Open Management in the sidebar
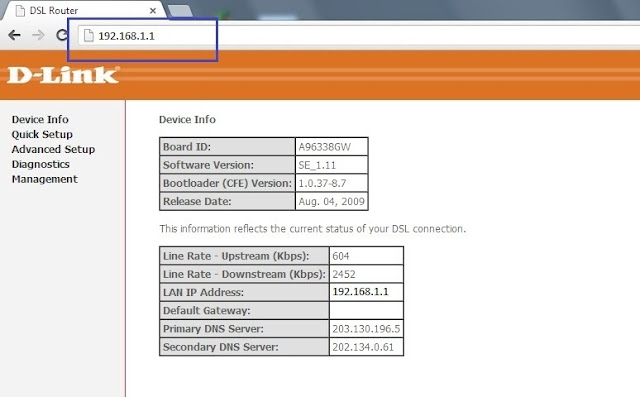 [x=44, y=179]
